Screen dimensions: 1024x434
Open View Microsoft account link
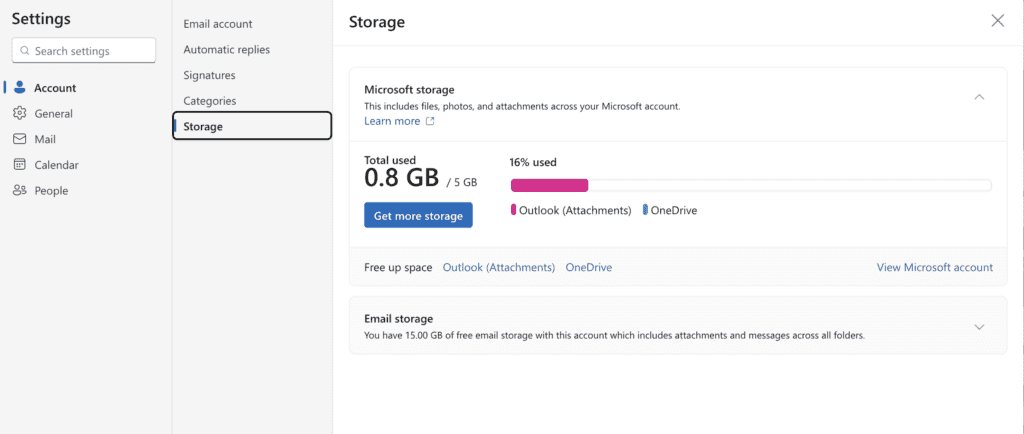[x=935, y=268]
